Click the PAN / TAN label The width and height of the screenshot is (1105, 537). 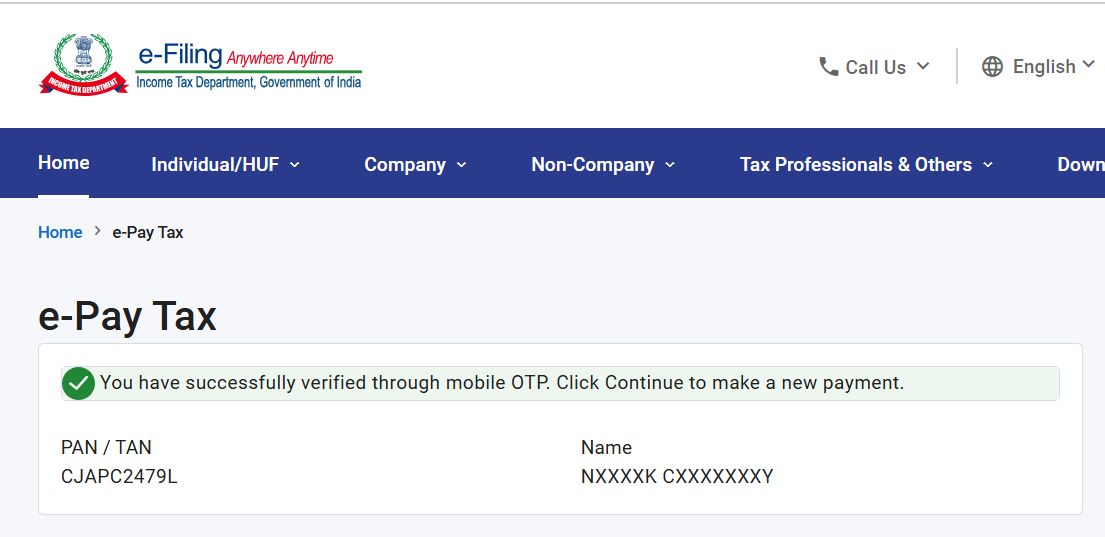[x=106, y=448]
